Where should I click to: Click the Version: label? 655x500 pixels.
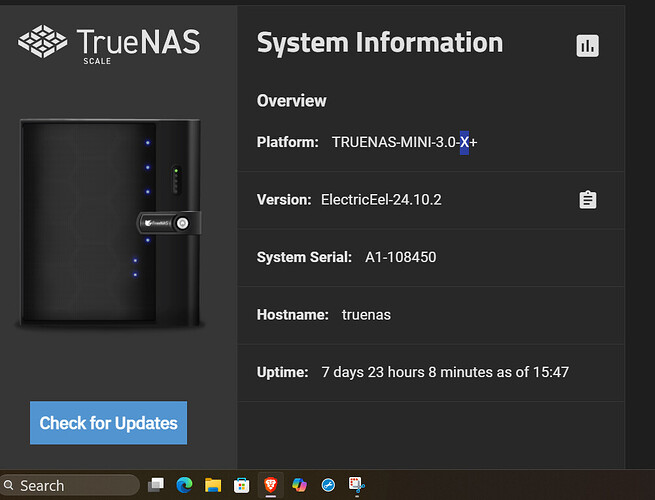coord(284,200)
